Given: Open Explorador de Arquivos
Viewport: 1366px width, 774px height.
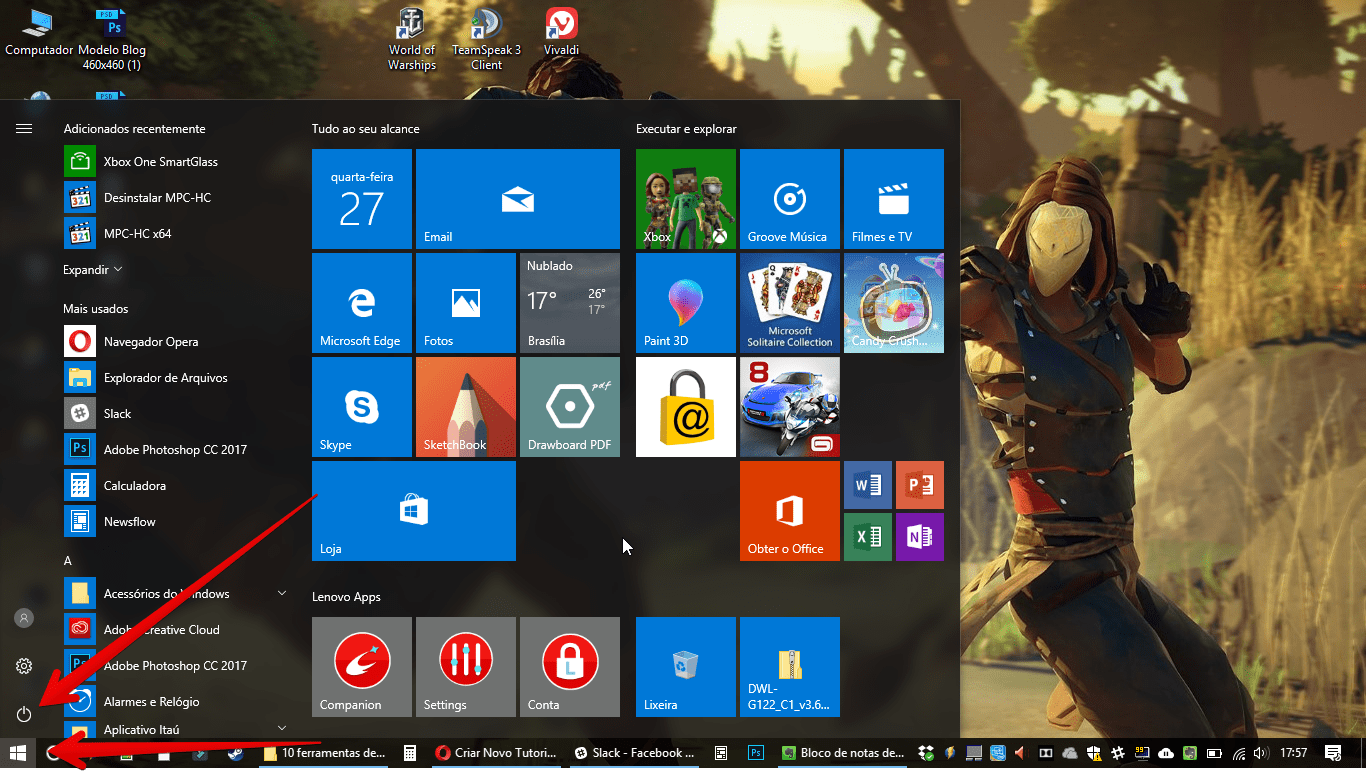Looking at the screenshot, I should [x=170, y=377].
